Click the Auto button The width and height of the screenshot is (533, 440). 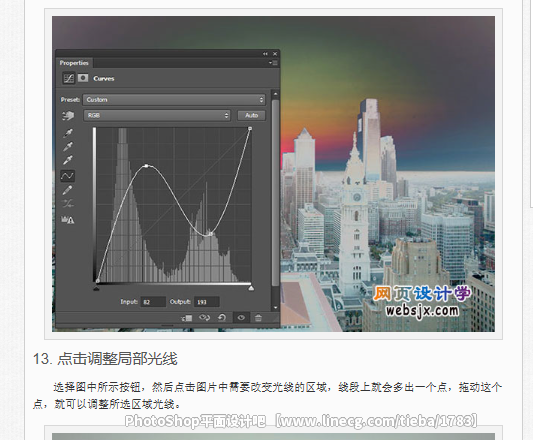click(x=252, y=115)
